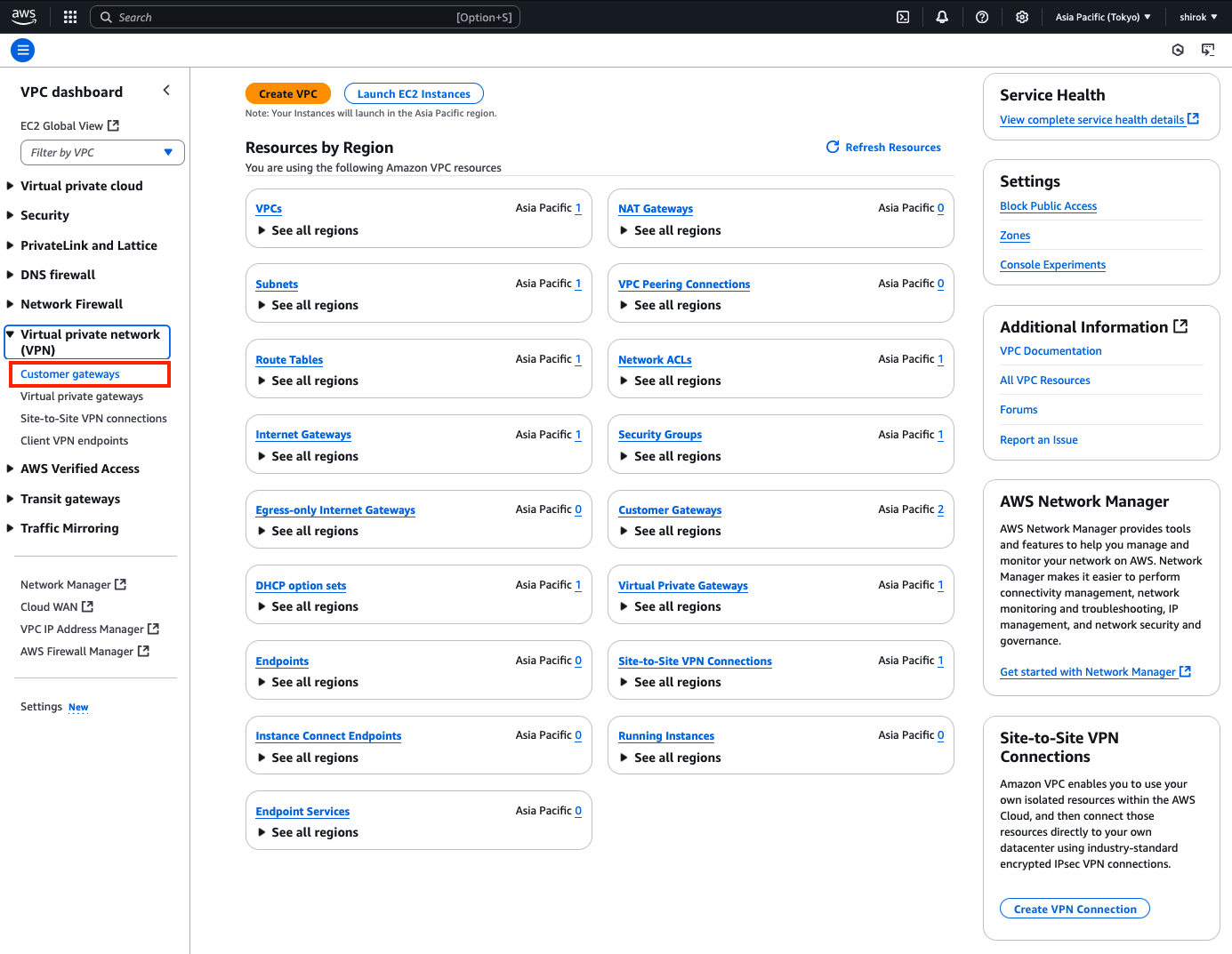Open Site-to-Site VPN Connections resource link
The image size is (1232, 954).
695,661
